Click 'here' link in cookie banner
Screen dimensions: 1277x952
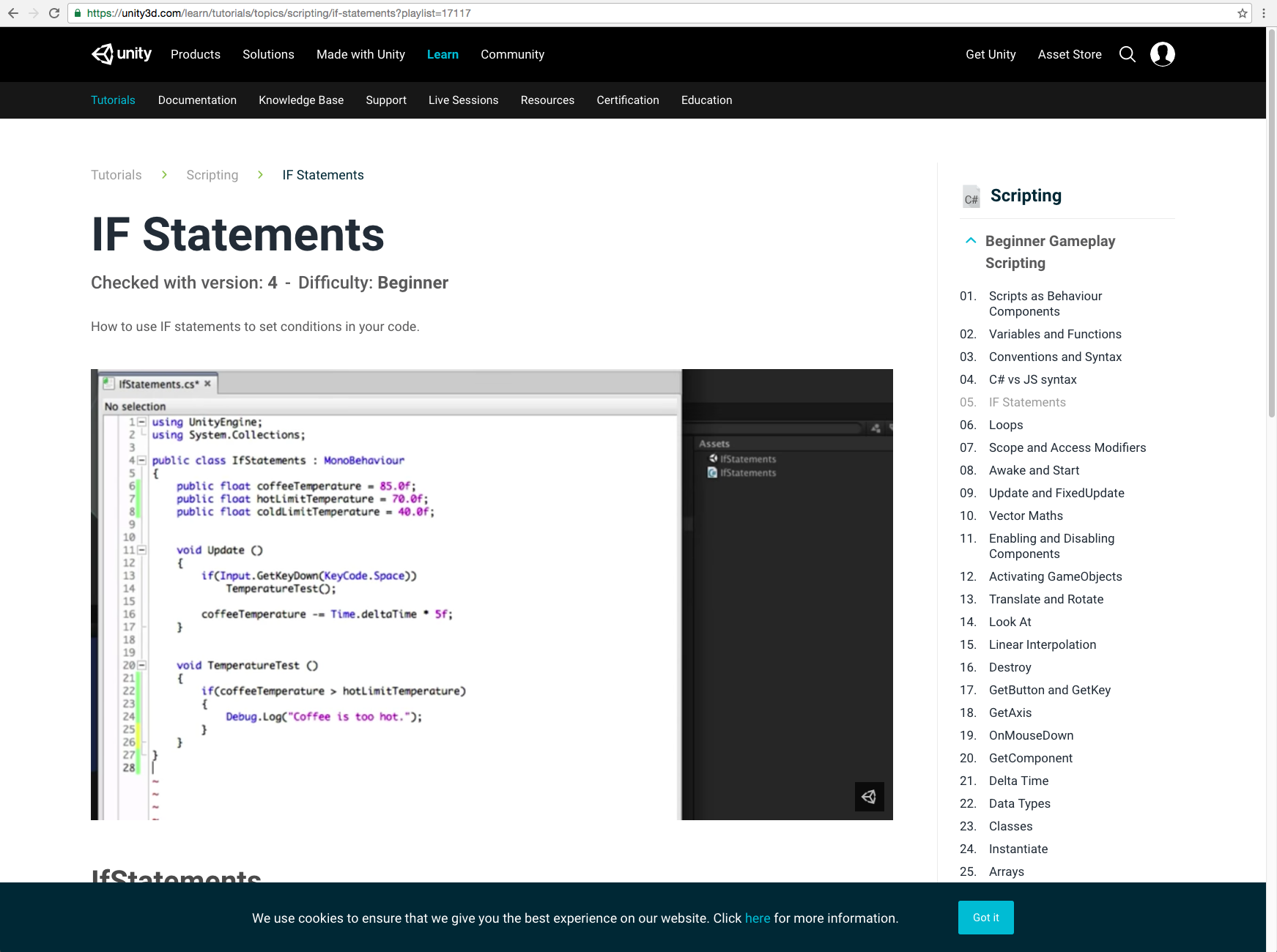point(758,918)
